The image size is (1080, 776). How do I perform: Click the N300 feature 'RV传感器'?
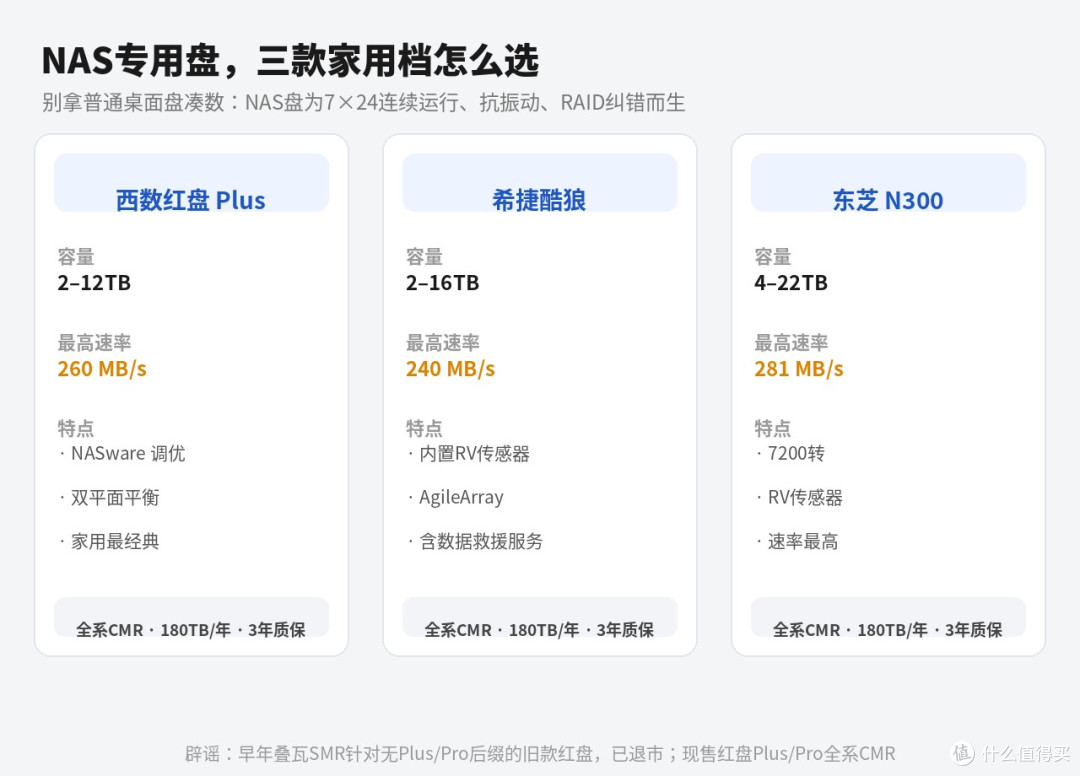point(805,498)
